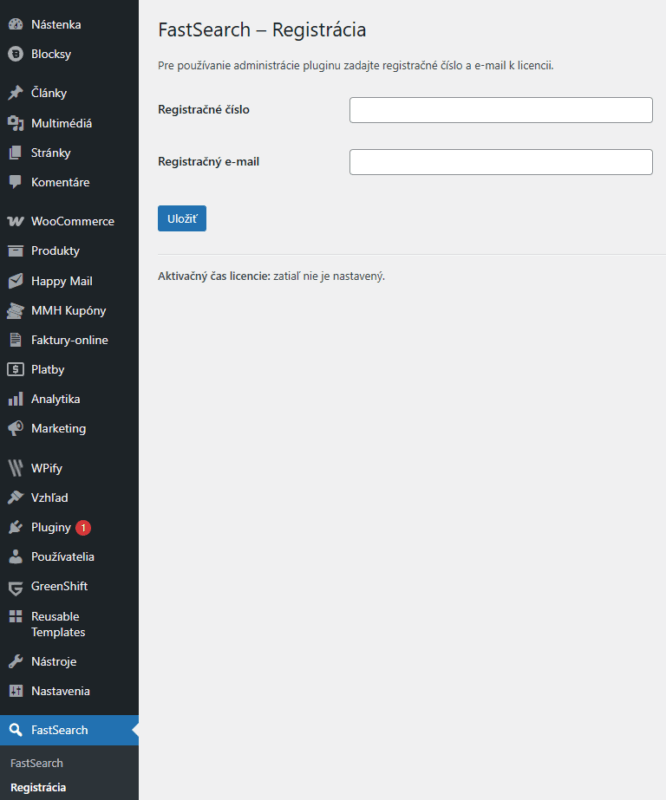Click the Platby dollar icon
The height and width of the screenshot is (800, 666).
coord(16,369)
